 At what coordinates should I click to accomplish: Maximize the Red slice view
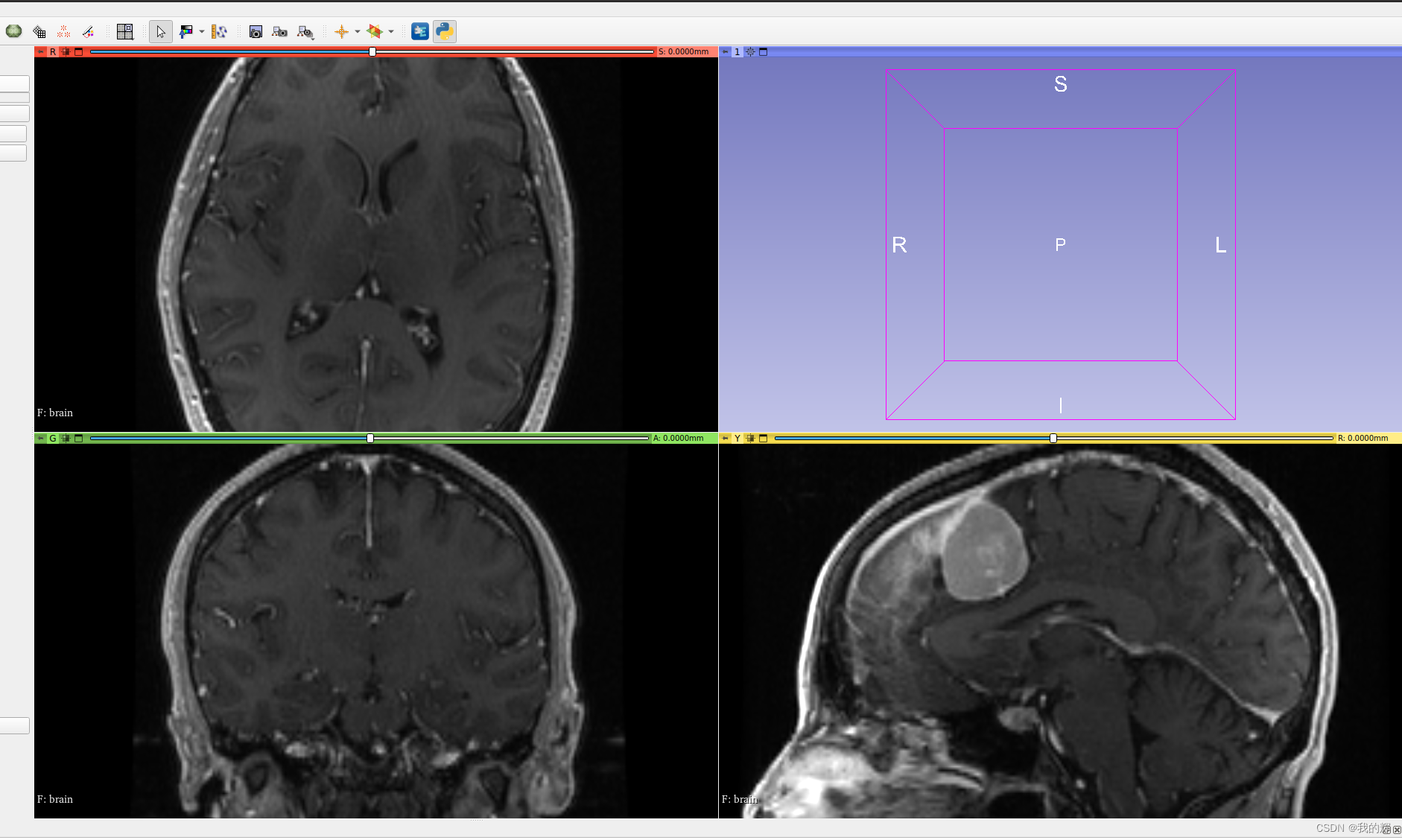pyautogui.click(x=78, y=52)
